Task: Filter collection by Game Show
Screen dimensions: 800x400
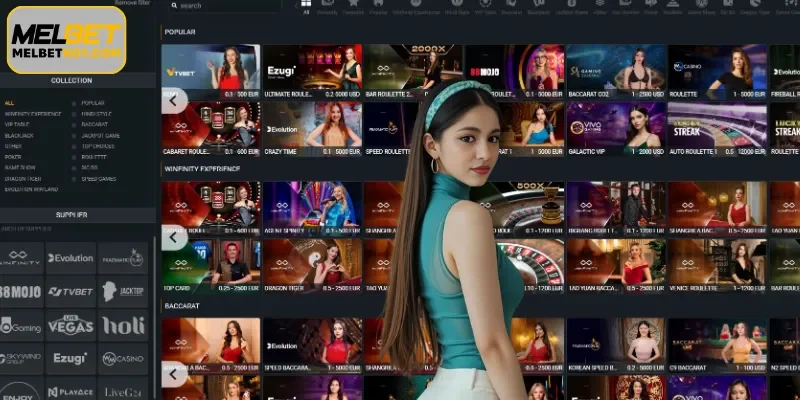Action: 19,168
